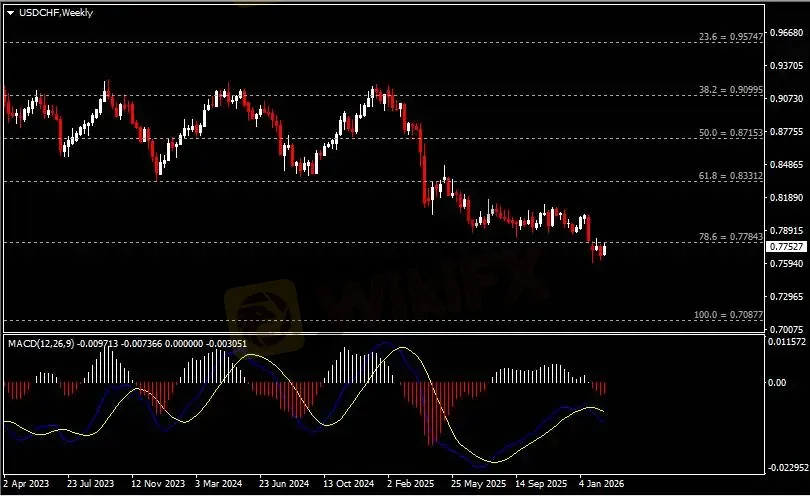This screenshot has width=810, height=496.
Task: Click the most recent weekly candlestick
Action: coord(604,249)
